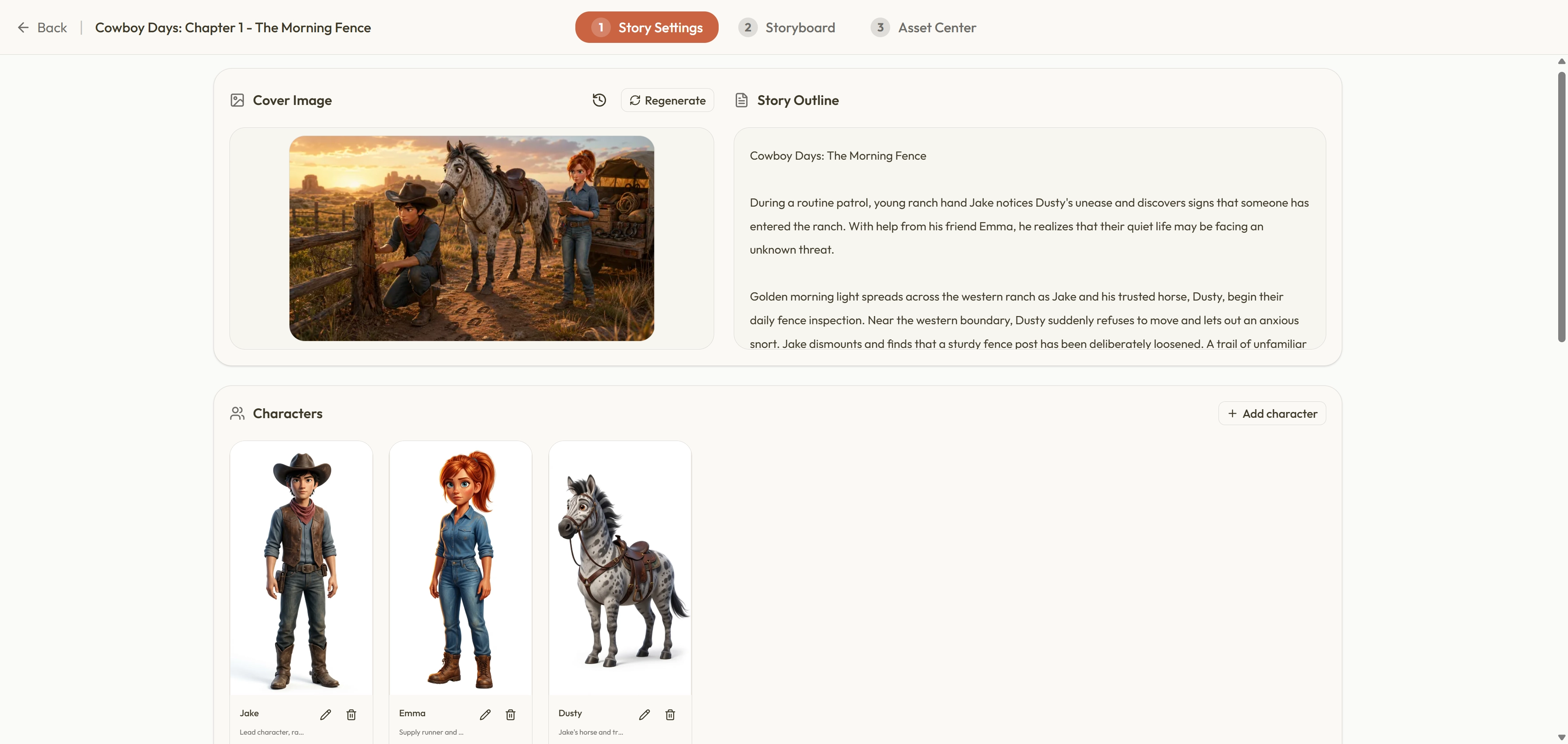Delete Dusty character using trash icon
Screen dimensions: 1568x744
click(670, 715)
